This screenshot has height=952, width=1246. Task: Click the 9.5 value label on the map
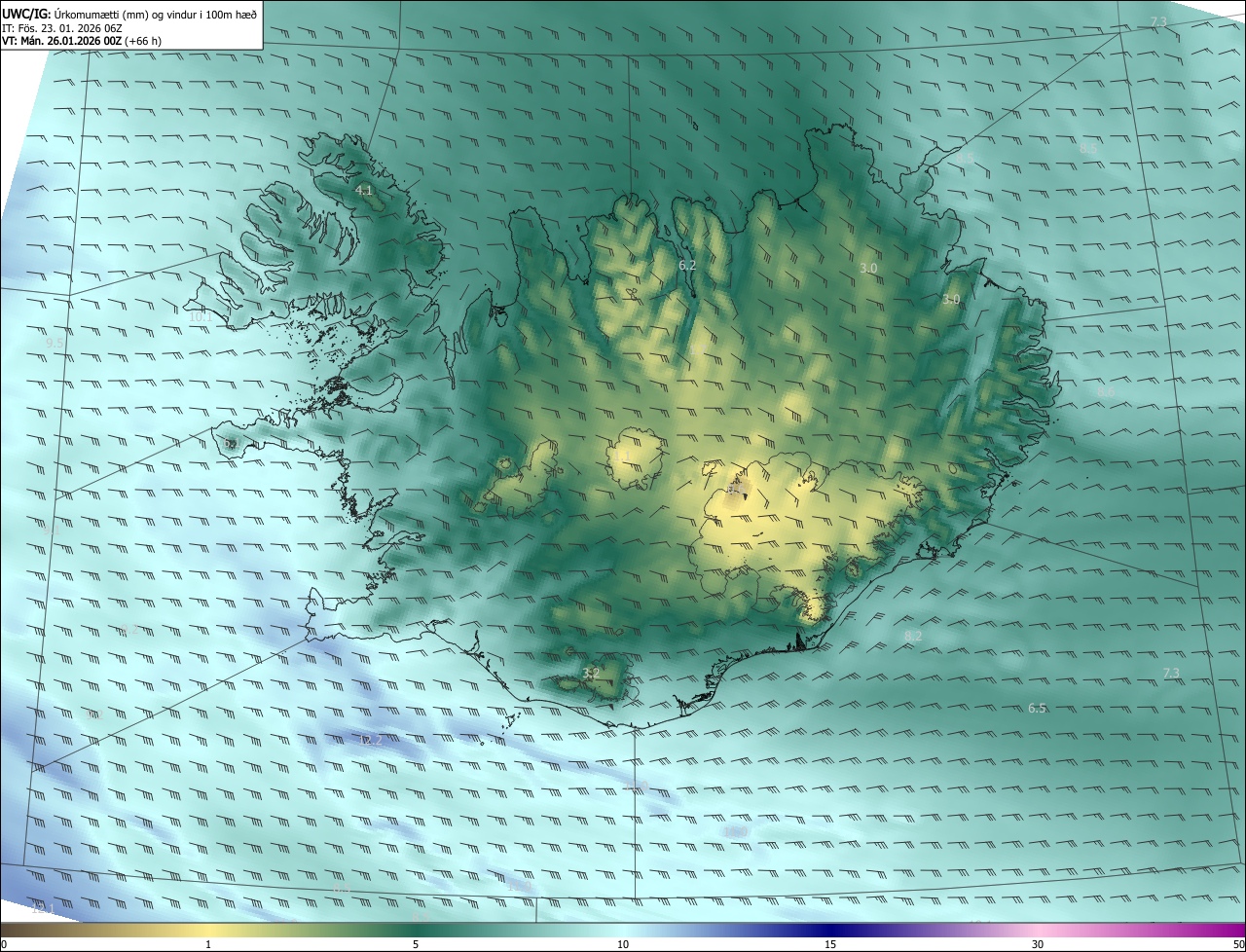click(55, 344)
